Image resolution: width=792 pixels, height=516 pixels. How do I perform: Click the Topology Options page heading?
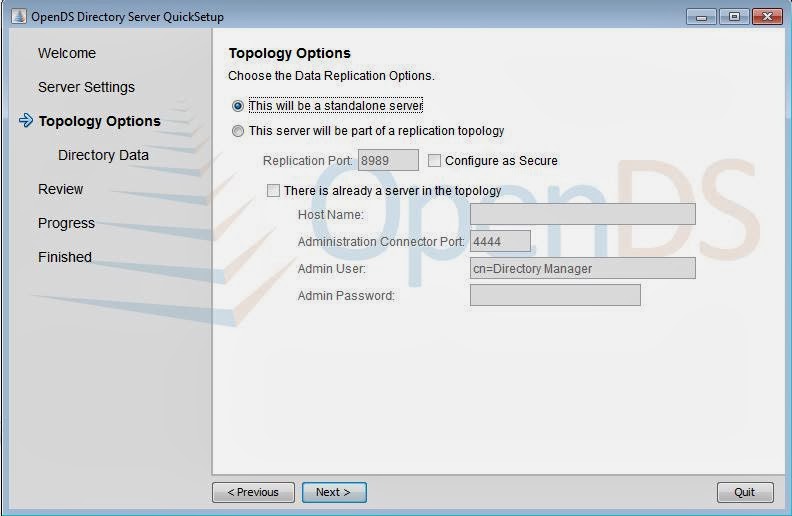click(289, 53)
